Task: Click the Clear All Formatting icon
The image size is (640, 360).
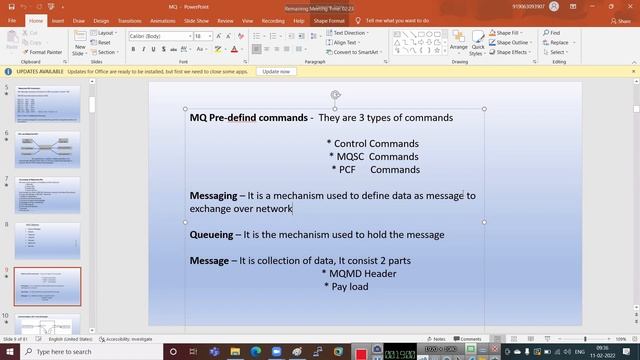Action: pos(241,36)
